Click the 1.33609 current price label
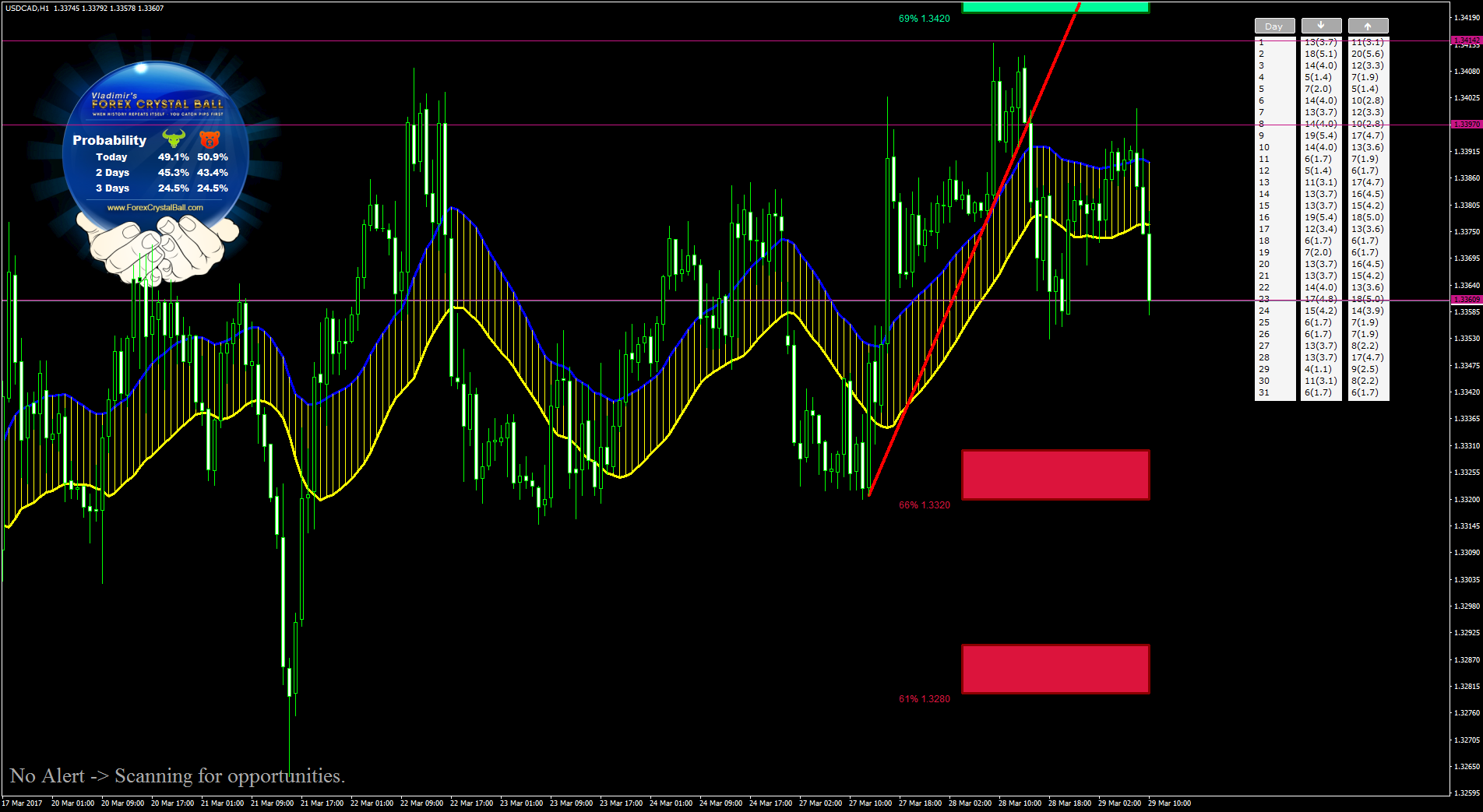Viewport: 1483px width, 812px height. [1466, 300]
